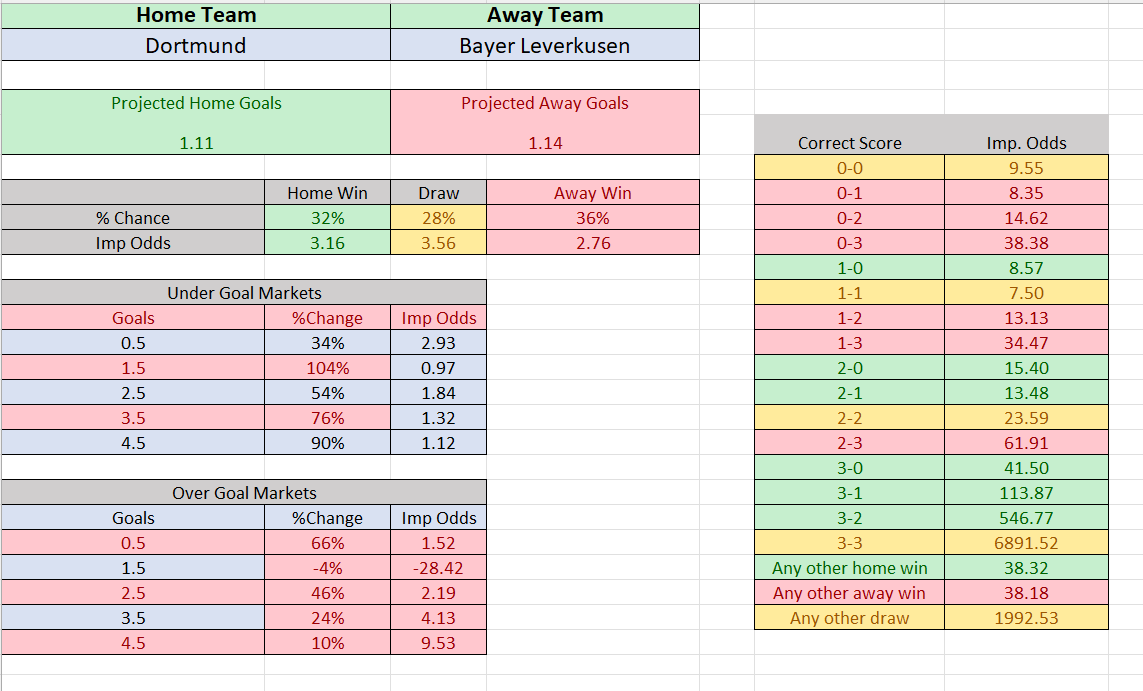
Task: Click the Home Win header cell
Action: point(327,193)
